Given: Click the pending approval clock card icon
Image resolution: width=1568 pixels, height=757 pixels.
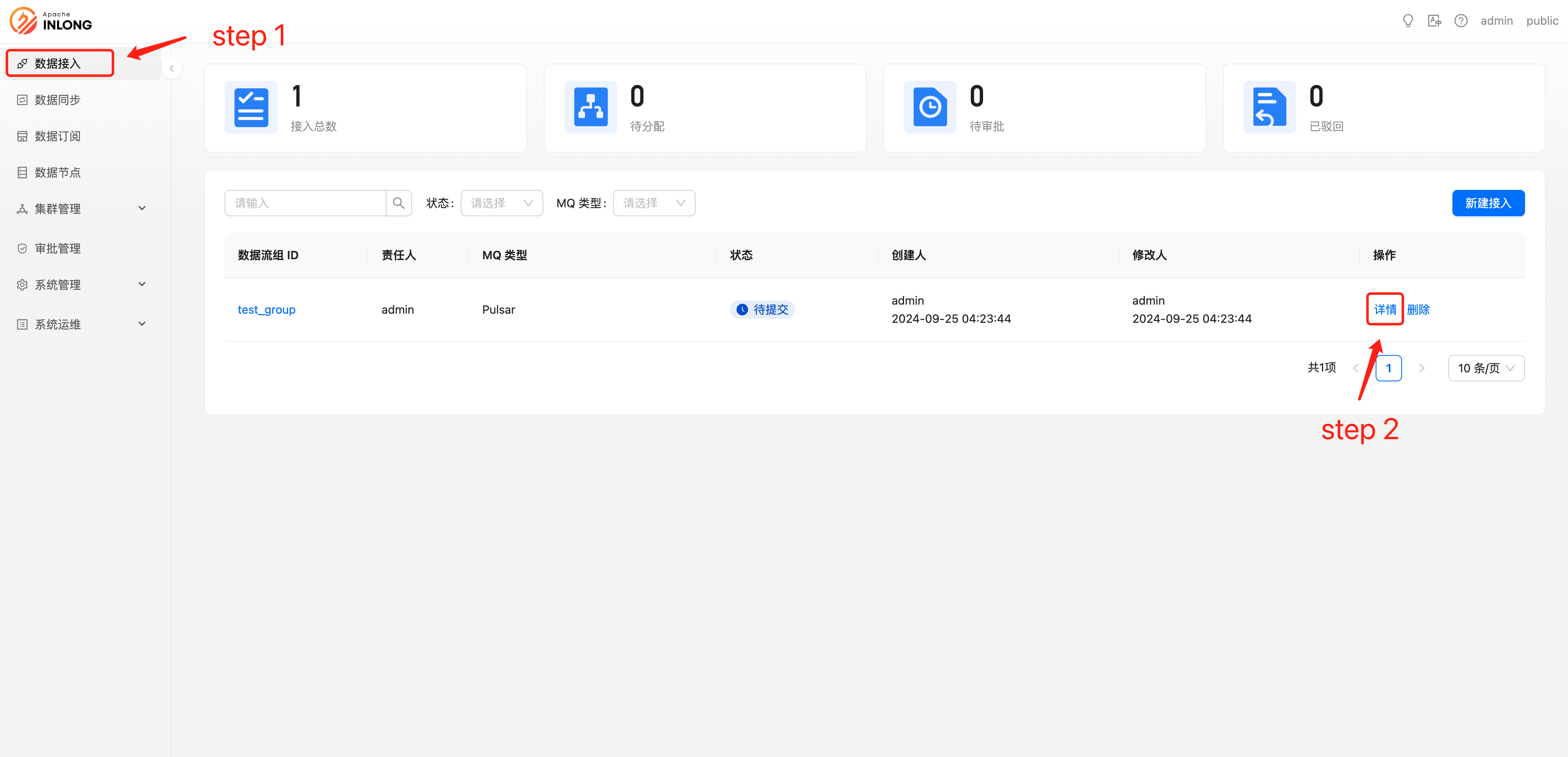Looking at the screenshot, I should pos(929,107).
